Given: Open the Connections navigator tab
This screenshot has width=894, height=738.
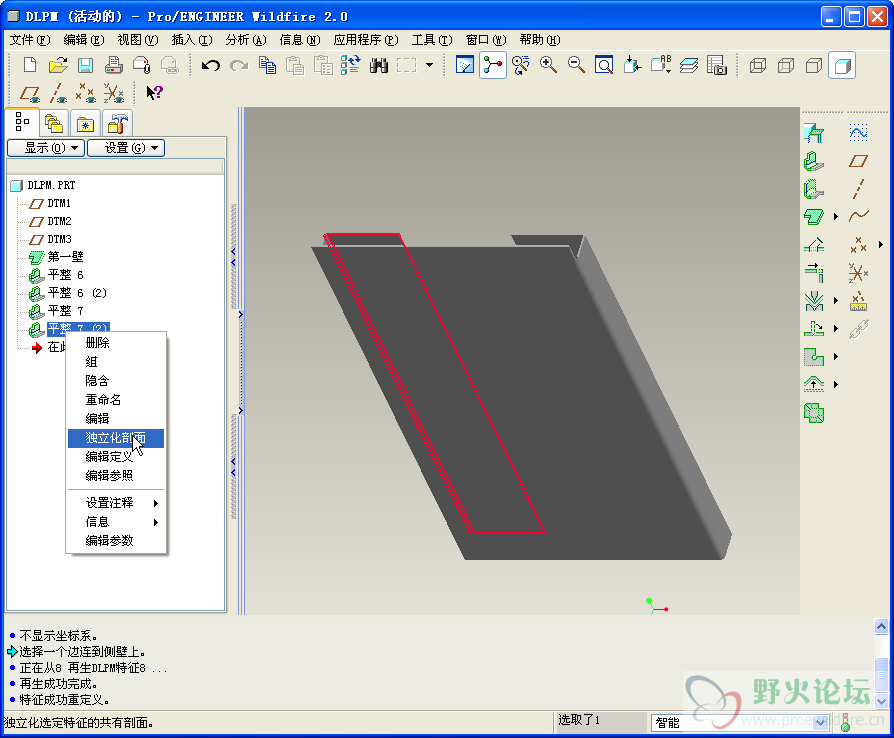Looking at the screenshot, I should coord(118,123).
